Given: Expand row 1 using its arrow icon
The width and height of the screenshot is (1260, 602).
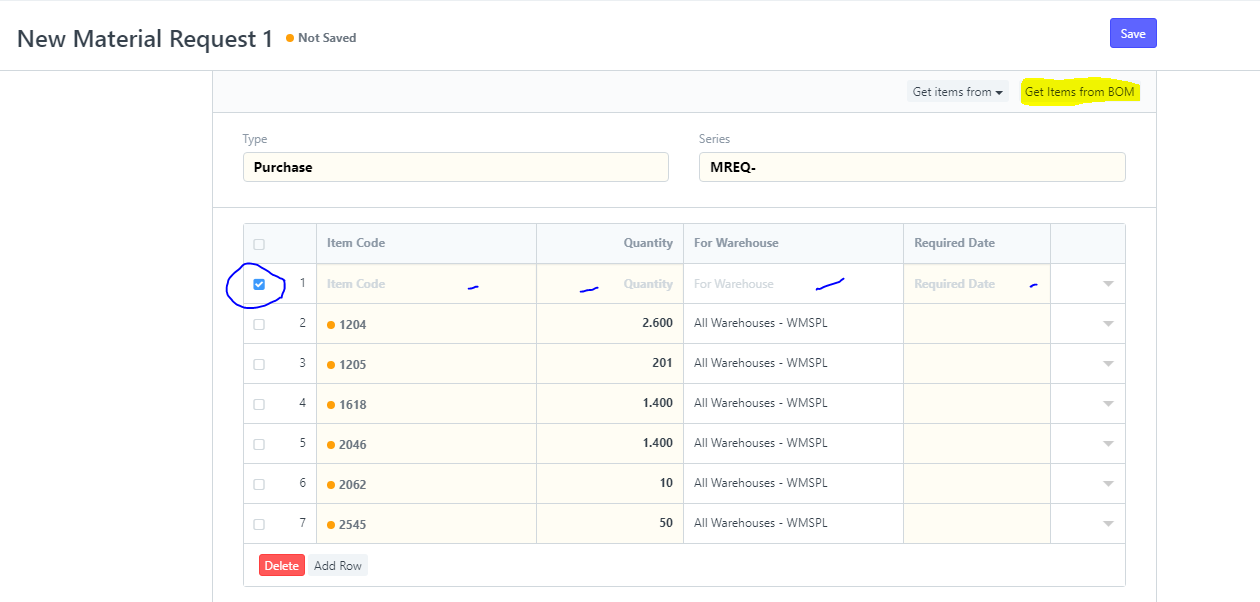Looking at the screenshot, I should tap(1107, 284).
